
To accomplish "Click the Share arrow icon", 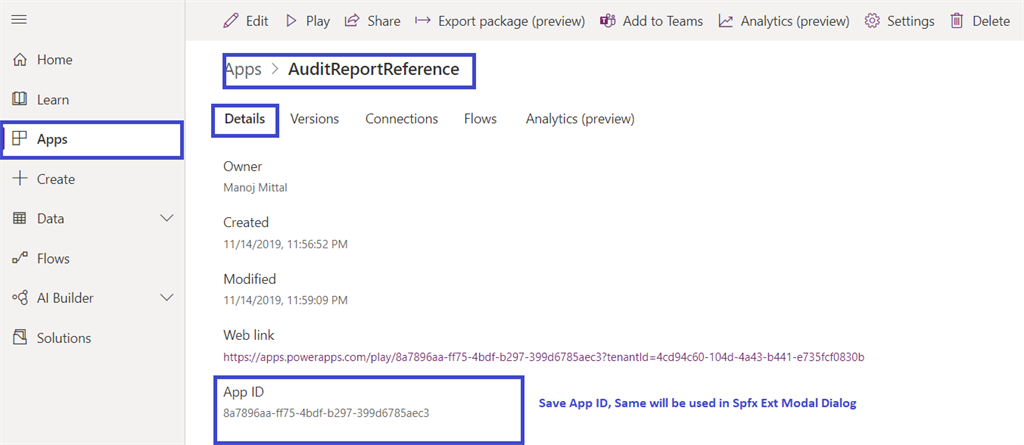I will click(x=352, y=21).
